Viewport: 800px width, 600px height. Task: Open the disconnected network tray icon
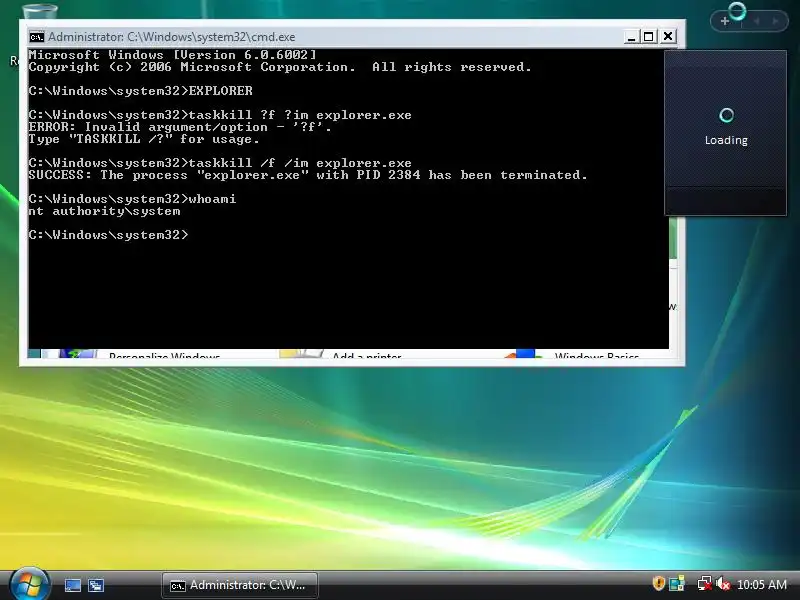(705, 583)
